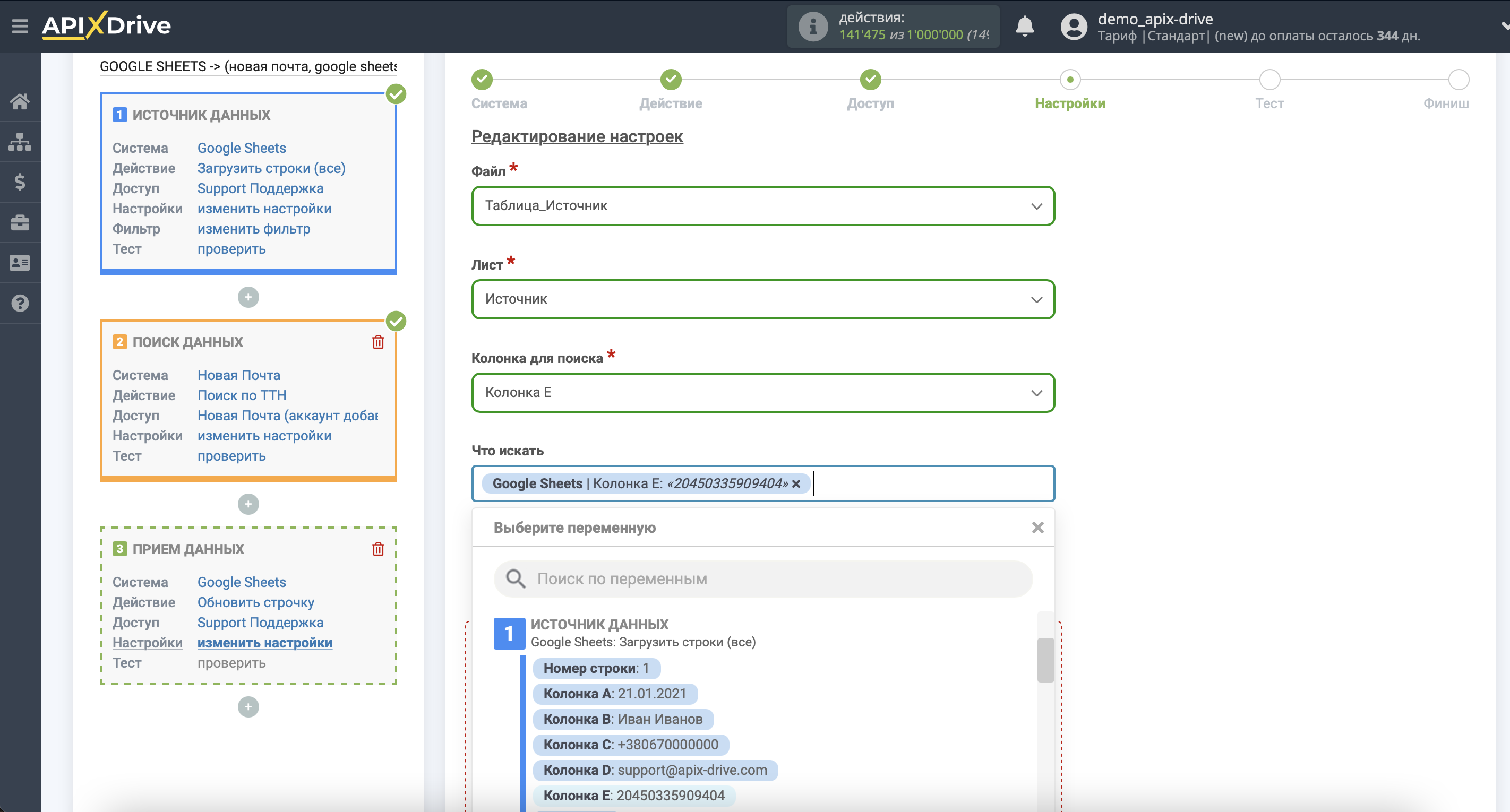Open the Колонка для поиска dropdown
The width and height of the screenshot is (1510, 812).
coord(762,393)
